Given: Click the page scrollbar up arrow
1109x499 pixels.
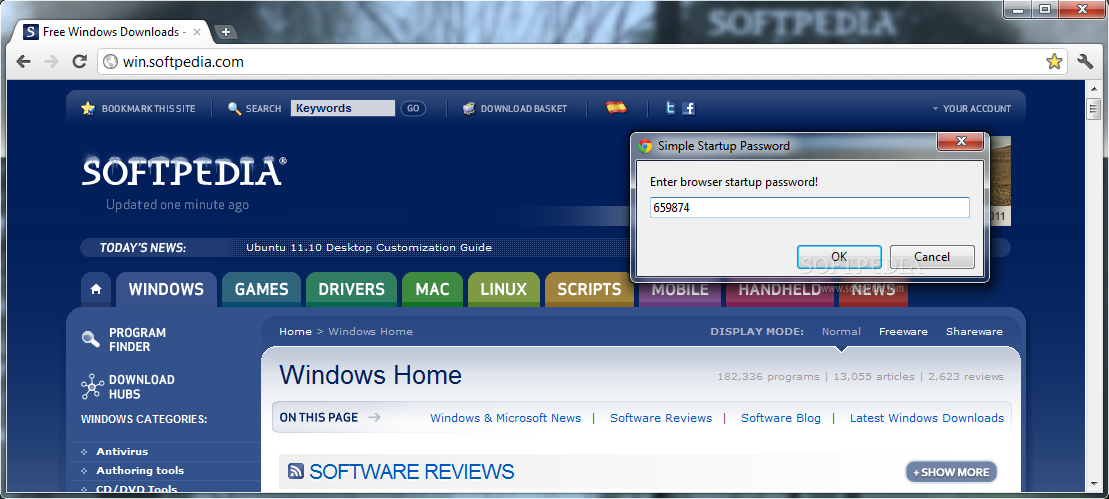Looking at the screenshot, I should pos(1093,86).
